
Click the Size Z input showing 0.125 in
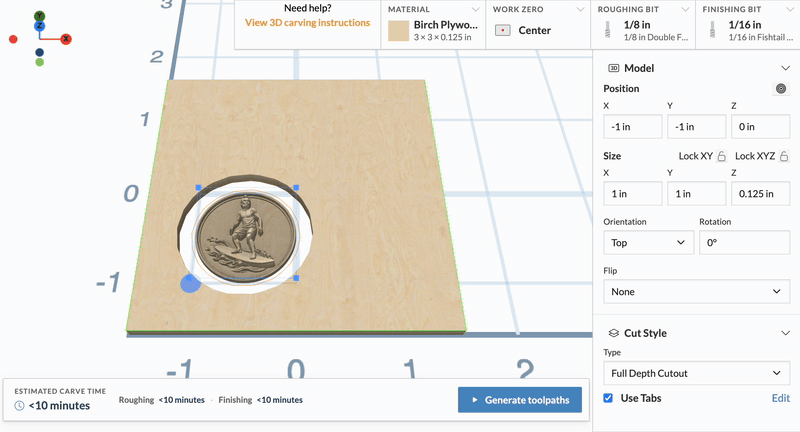pos(761,194)
